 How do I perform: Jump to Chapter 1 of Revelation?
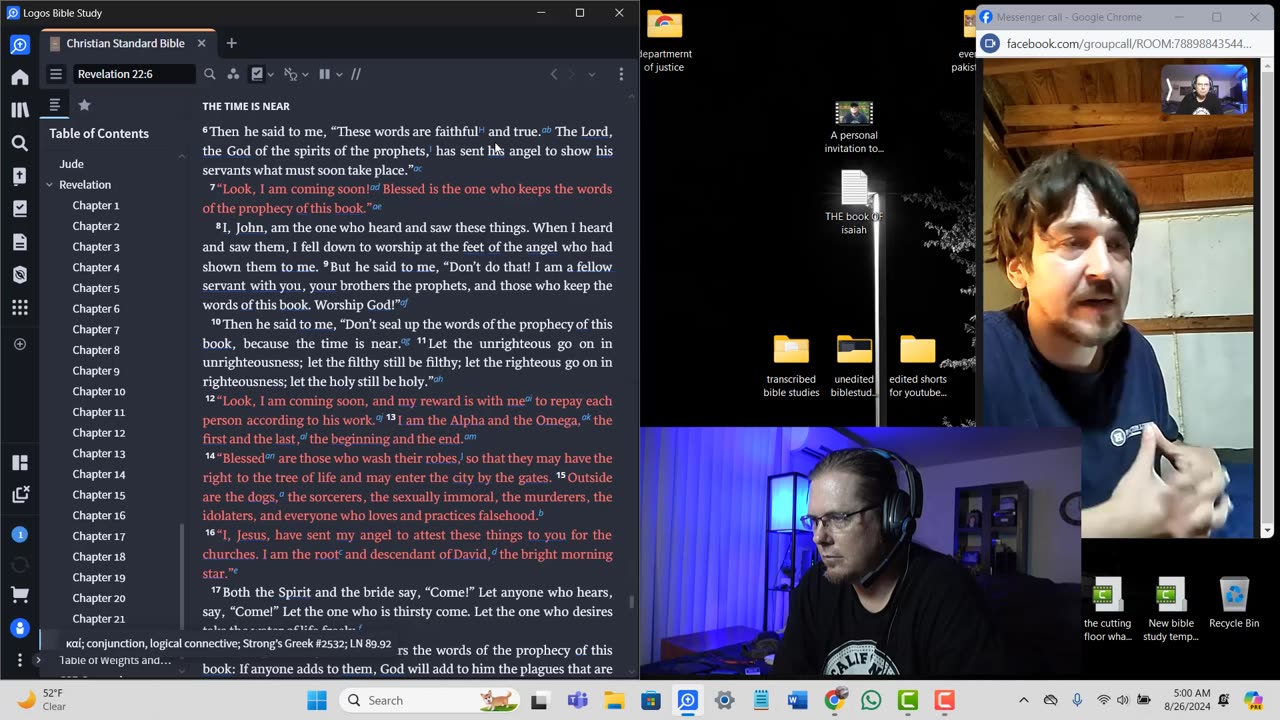tap(96, 205)
